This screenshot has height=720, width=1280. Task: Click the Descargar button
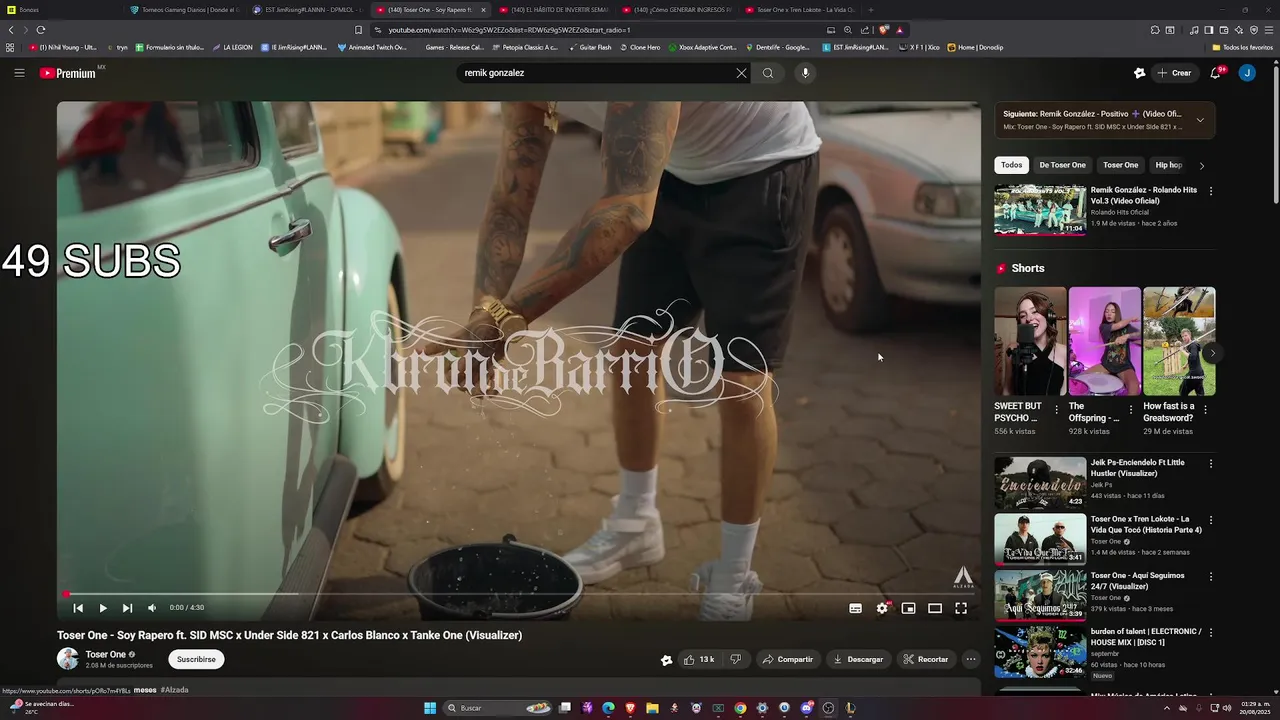(858, 659)
